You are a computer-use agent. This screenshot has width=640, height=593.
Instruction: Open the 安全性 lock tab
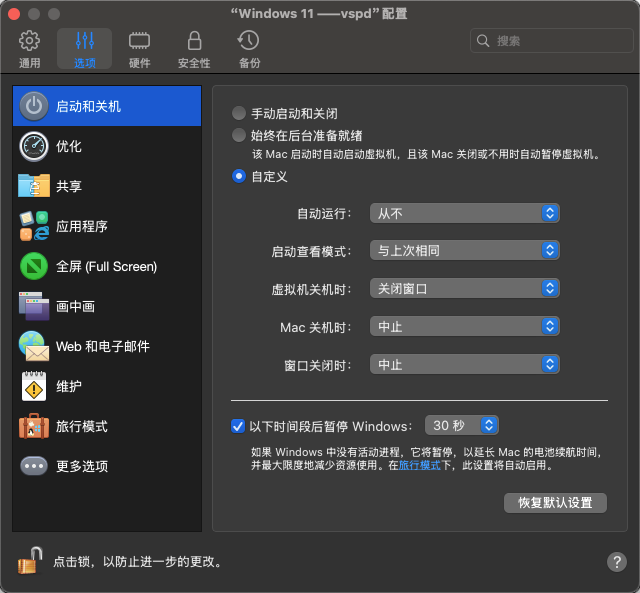(194, 49)
